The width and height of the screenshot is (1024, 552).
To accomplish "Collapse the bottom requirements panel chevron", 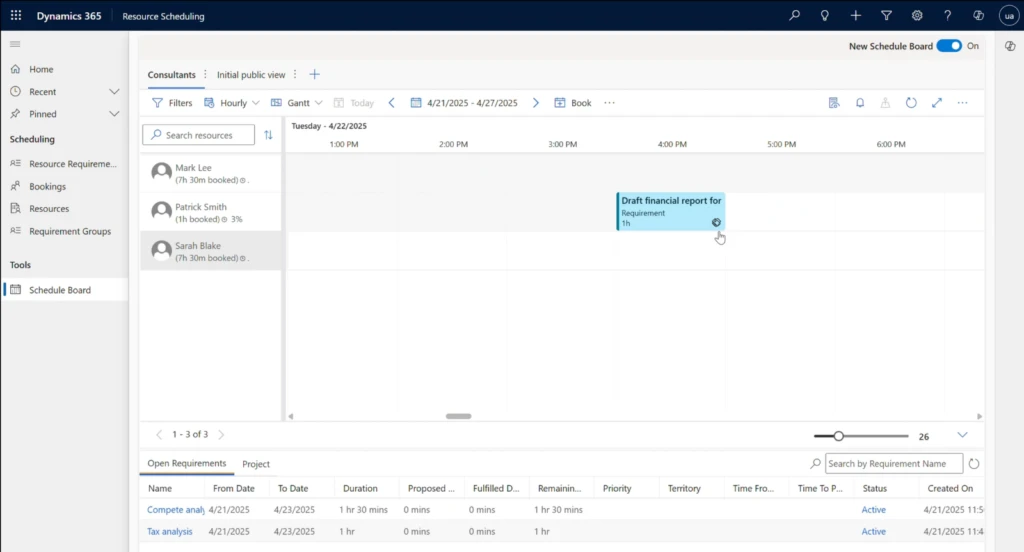I will click(x=963, y=435).
